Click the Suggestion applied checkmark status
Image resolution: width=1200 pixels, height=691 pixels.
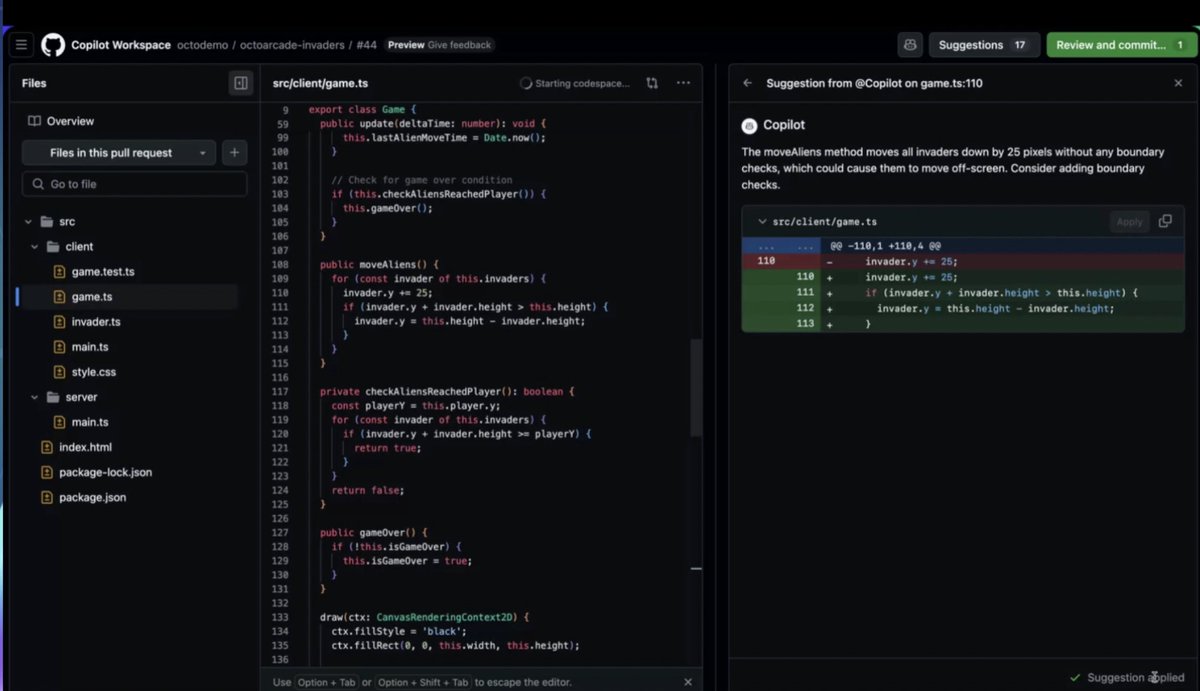coord(1127,678)
